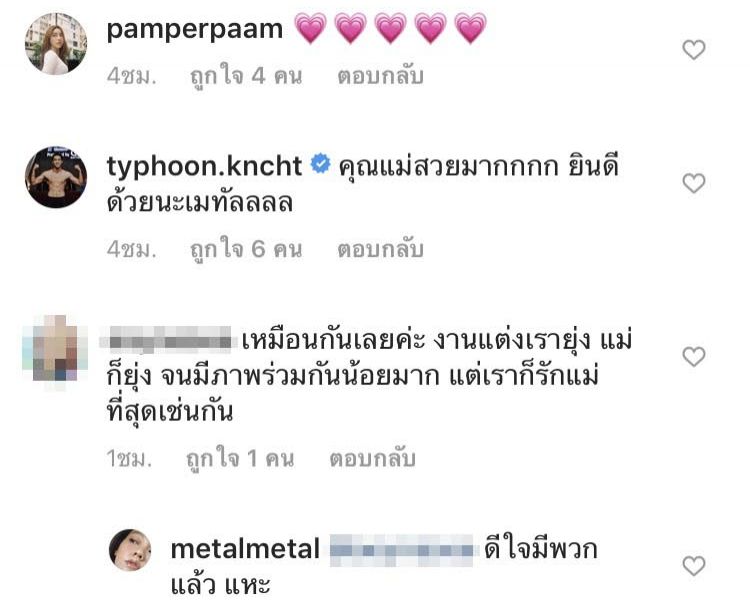750x608 pixels.
Task: Open the typhoon.kncht username link
Action: coord(204,167)
